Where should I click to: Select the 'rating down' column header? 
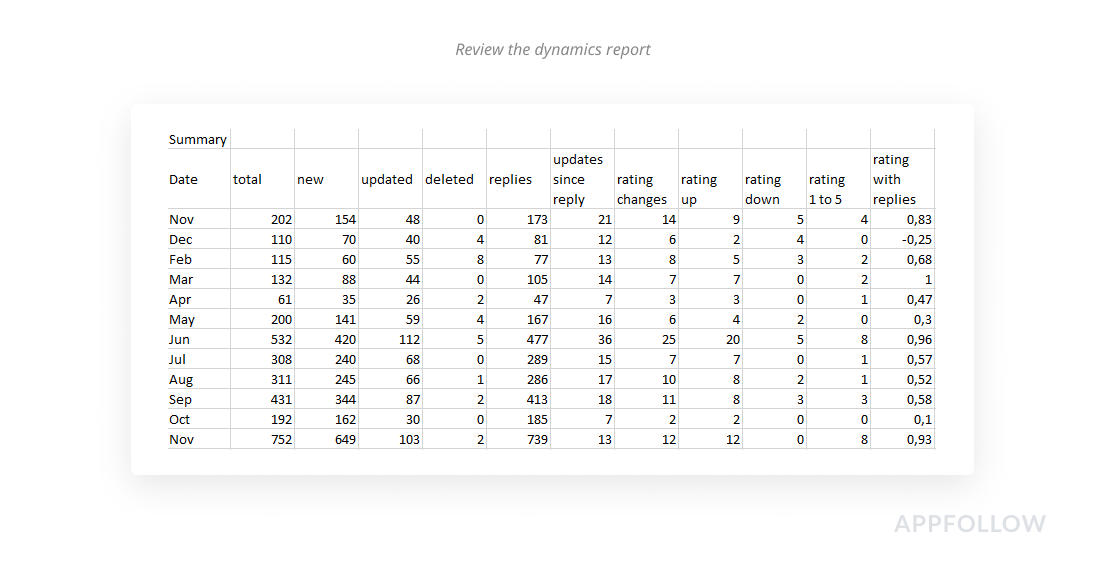[774, 178]
